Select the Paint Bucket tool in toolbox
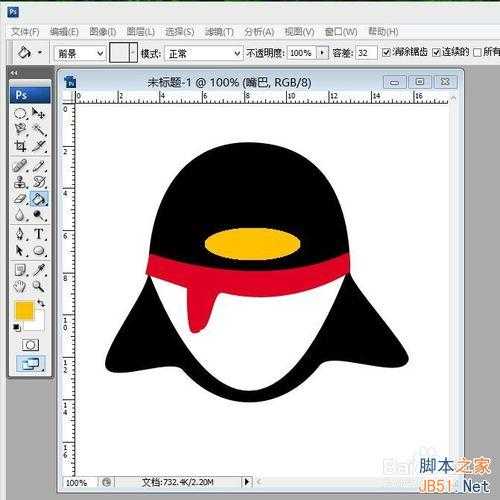 point(39,199)
